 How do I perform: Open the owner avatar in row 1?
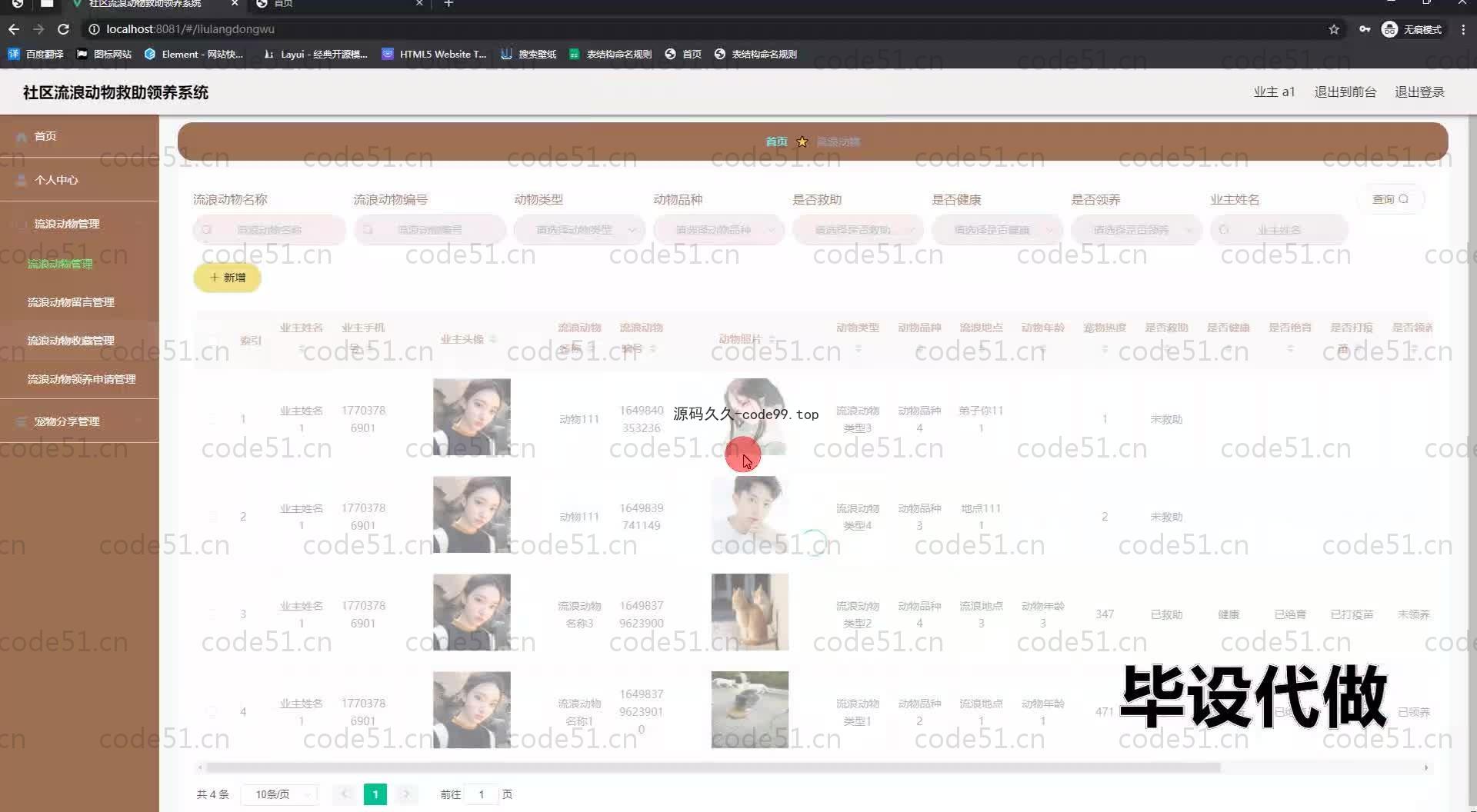tap(472, 417)
